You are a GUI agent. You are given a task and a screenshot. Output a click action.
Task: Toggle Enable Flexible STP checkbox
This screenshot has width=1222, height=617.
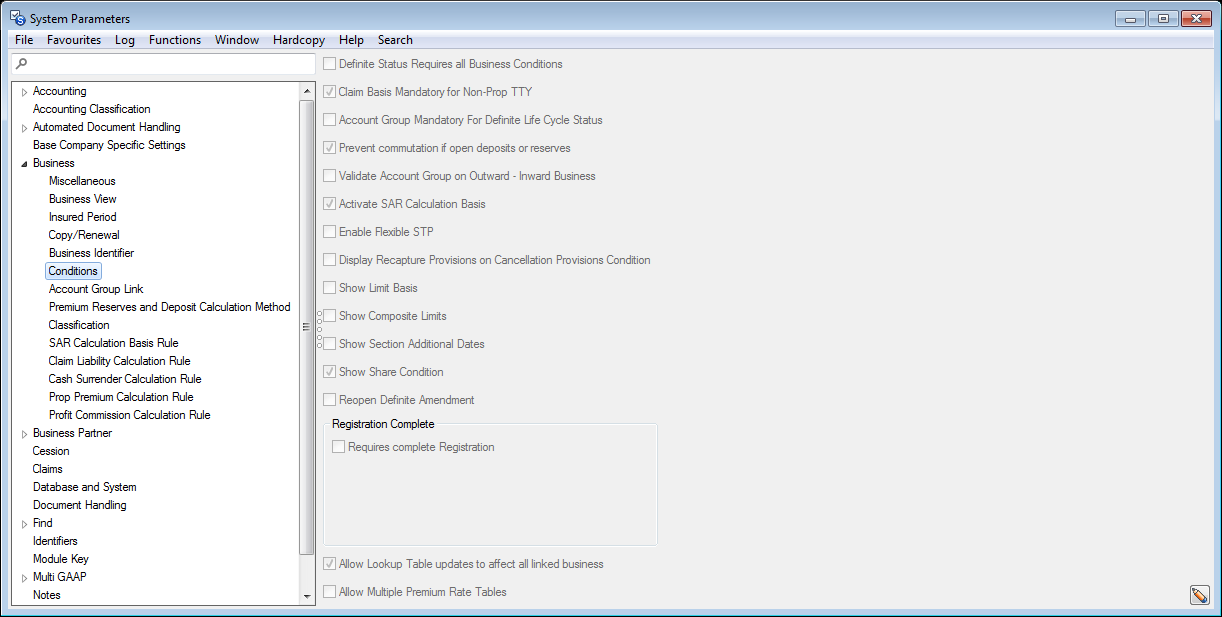[330, 232]
